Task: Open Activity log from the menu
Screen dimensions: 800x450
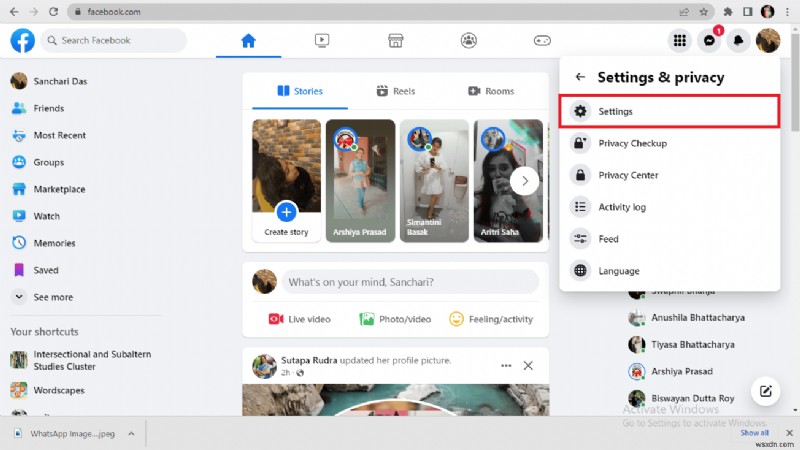Action: pyautogui.click(x=669, y=207)
